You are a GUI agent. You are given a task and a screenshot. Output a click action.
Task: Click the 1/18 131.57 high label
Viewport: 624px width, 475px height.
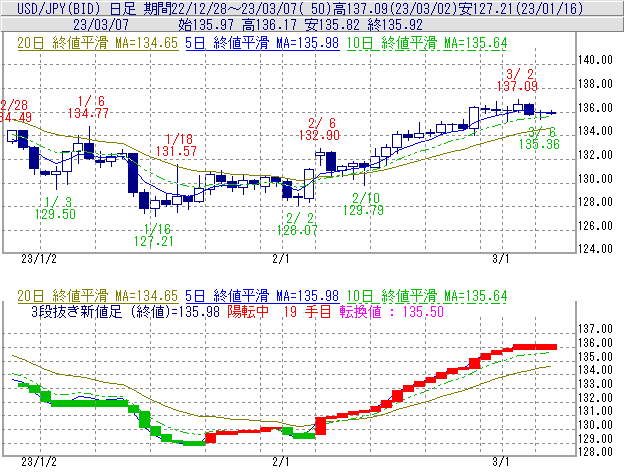(x=176, y=145)
